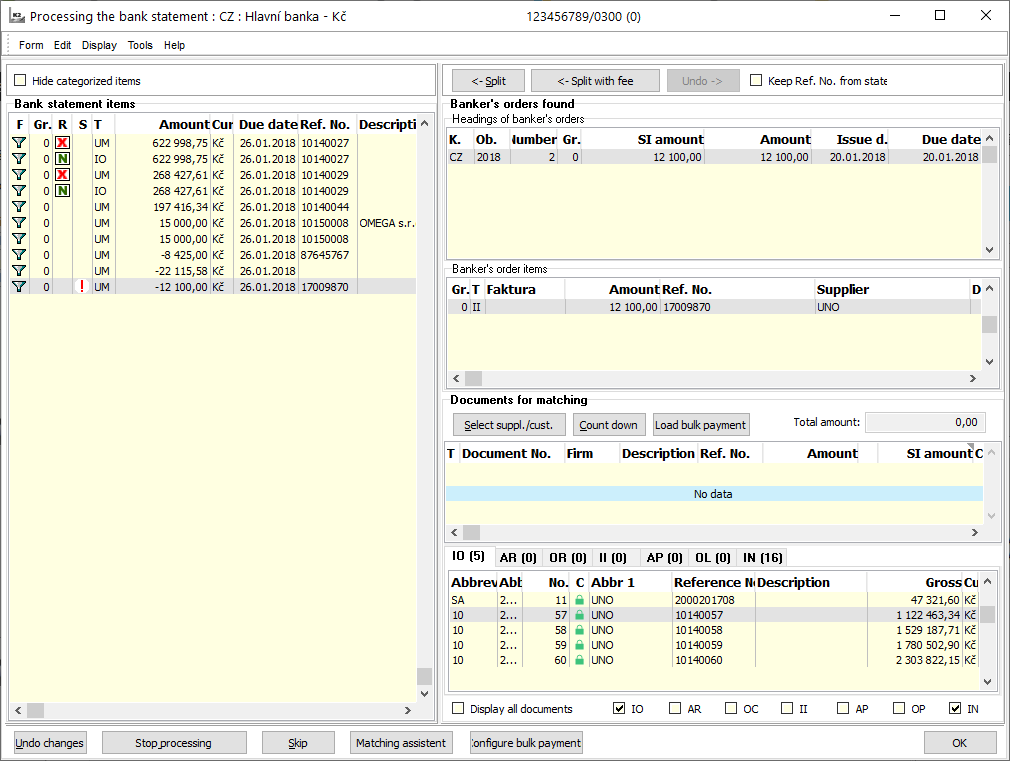Click green N status icon in 268 427,61 IO row
The width and height of the screenshot is (1010, 761).
(x=62, y=191)
